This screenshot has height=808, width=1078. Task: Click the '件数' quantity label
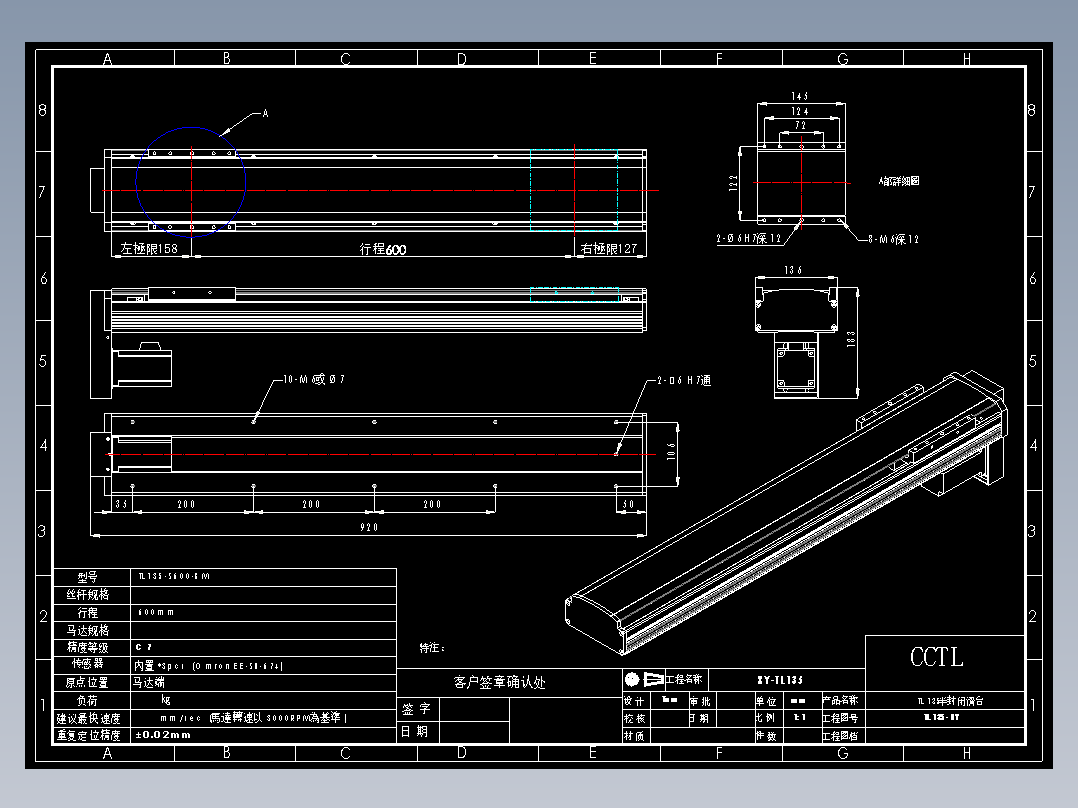pos(766,736)
